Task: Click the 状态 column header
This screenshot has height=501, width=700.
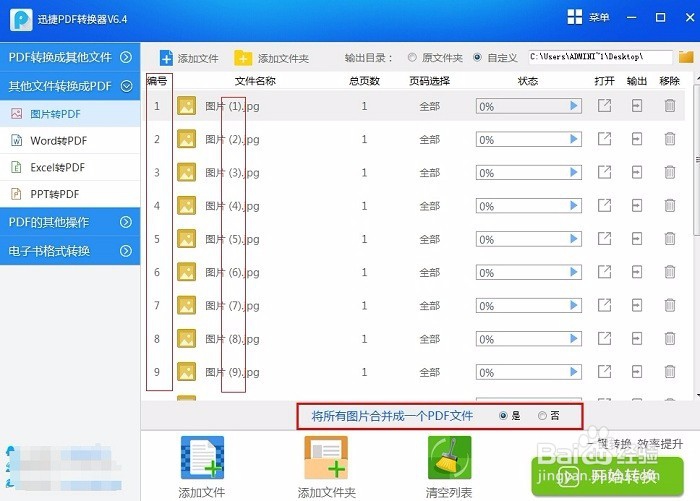Action: pyautogui.click(x=528, y=81)
